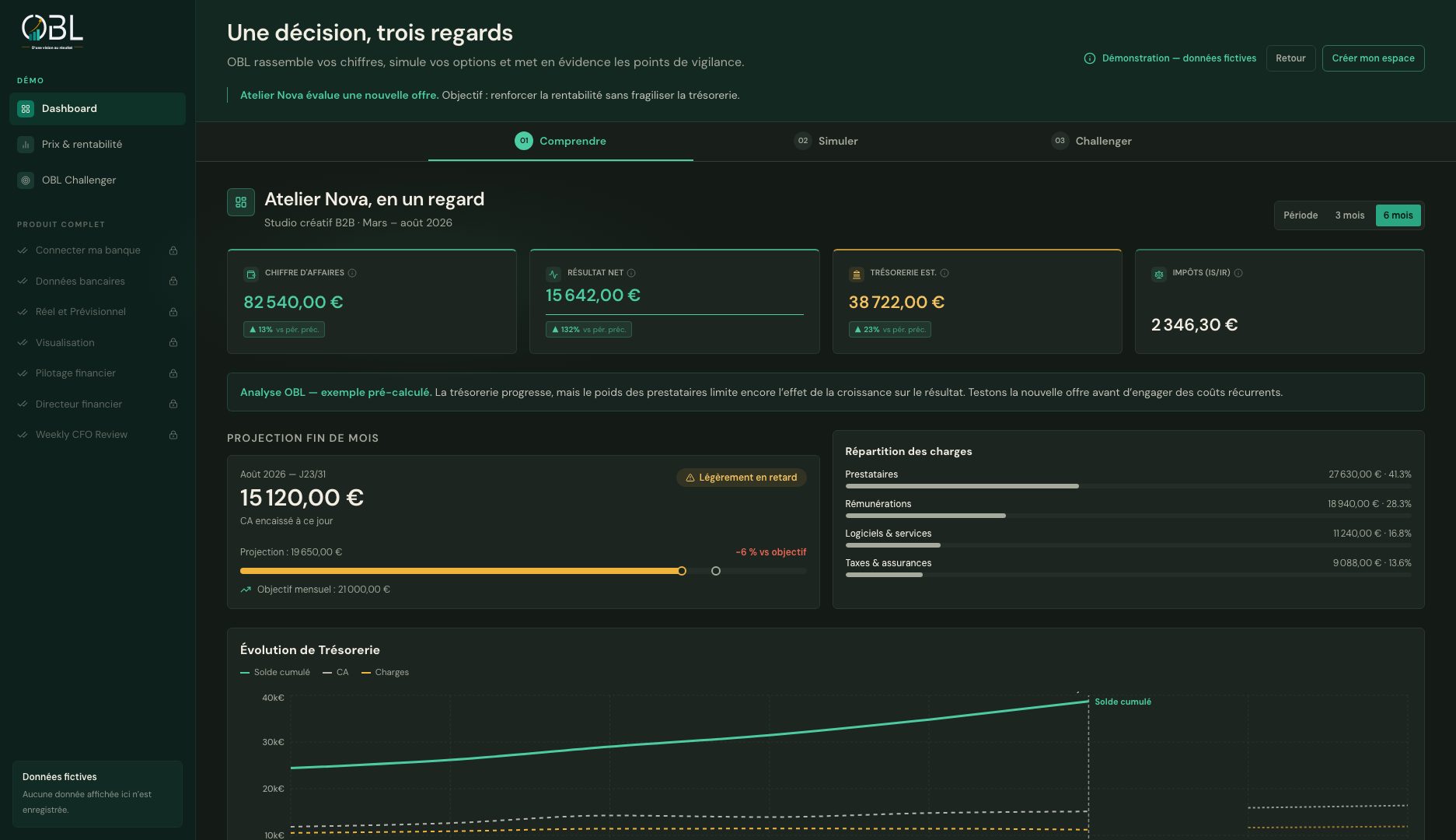Click lock icon beside Réel et Prévisionnel

pos(173,312)
